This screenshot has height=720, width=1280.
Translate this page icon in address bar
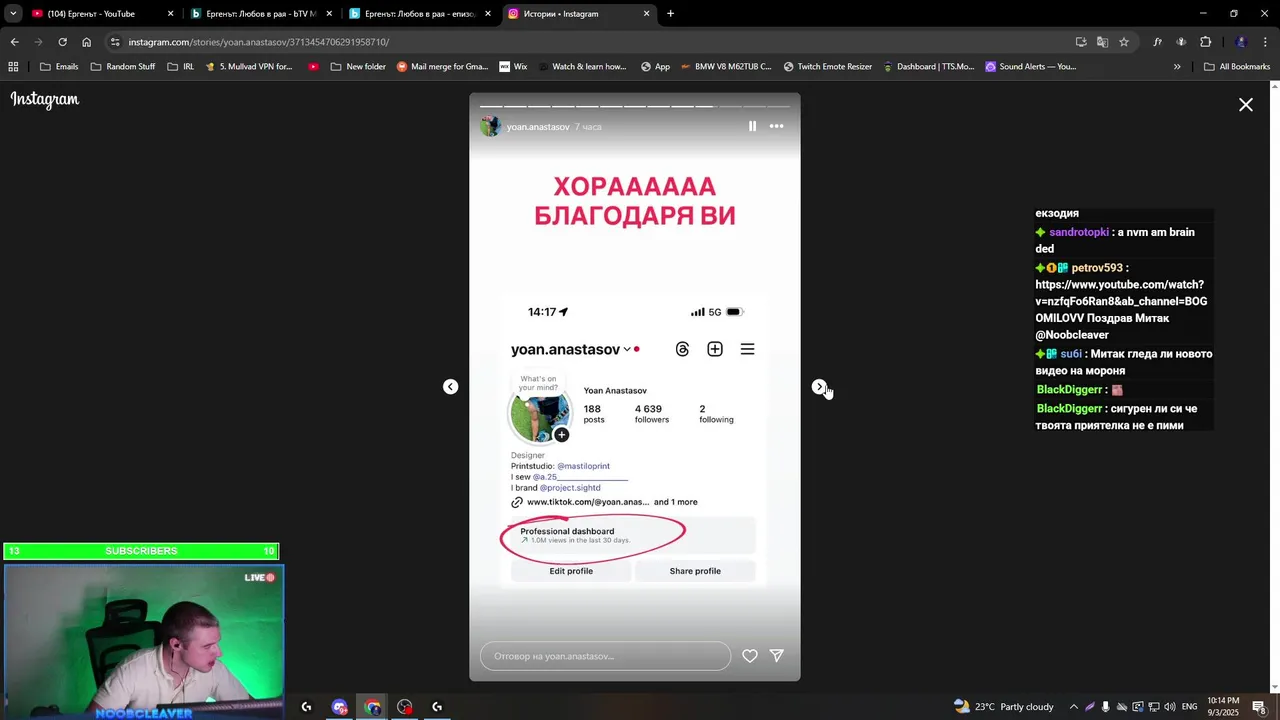click(x=1102, y=42)
